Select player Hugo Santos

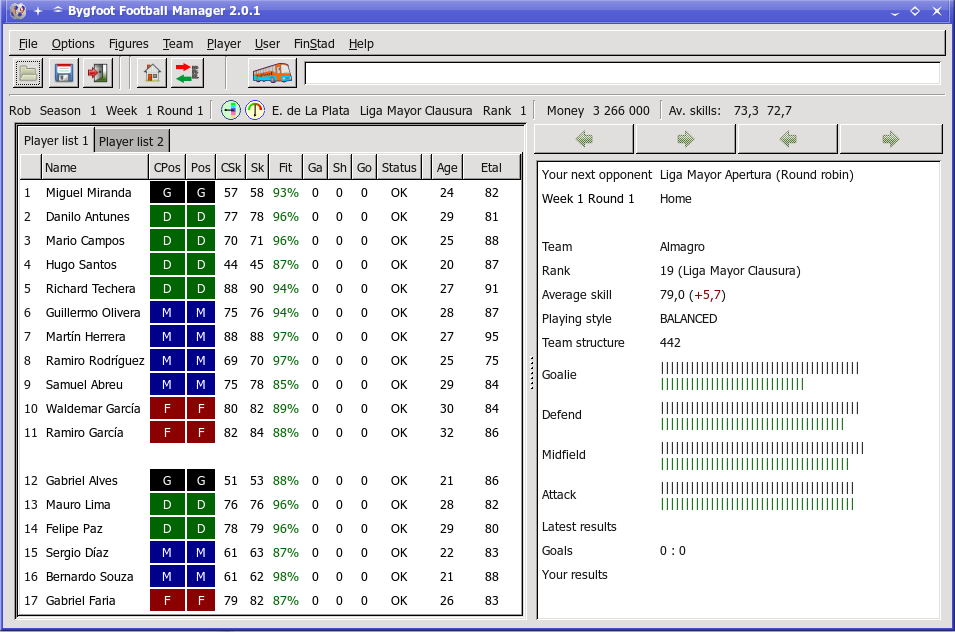(271, 265)
